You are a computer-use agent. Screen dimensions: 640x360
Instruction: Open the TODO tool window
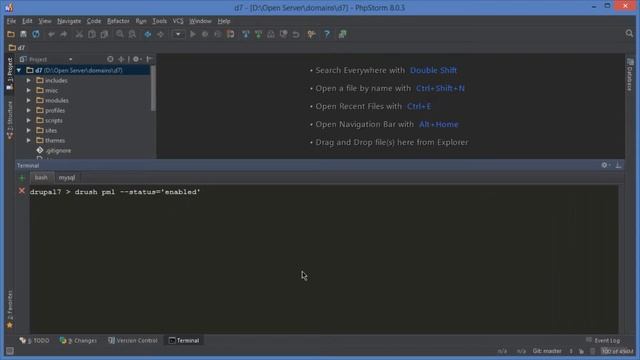coord(35,340)
